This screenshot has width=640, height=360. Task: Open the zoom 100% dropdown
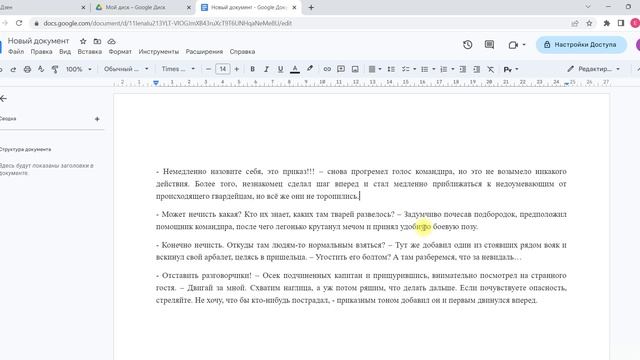pyautogui.click(x=79, y=69)
